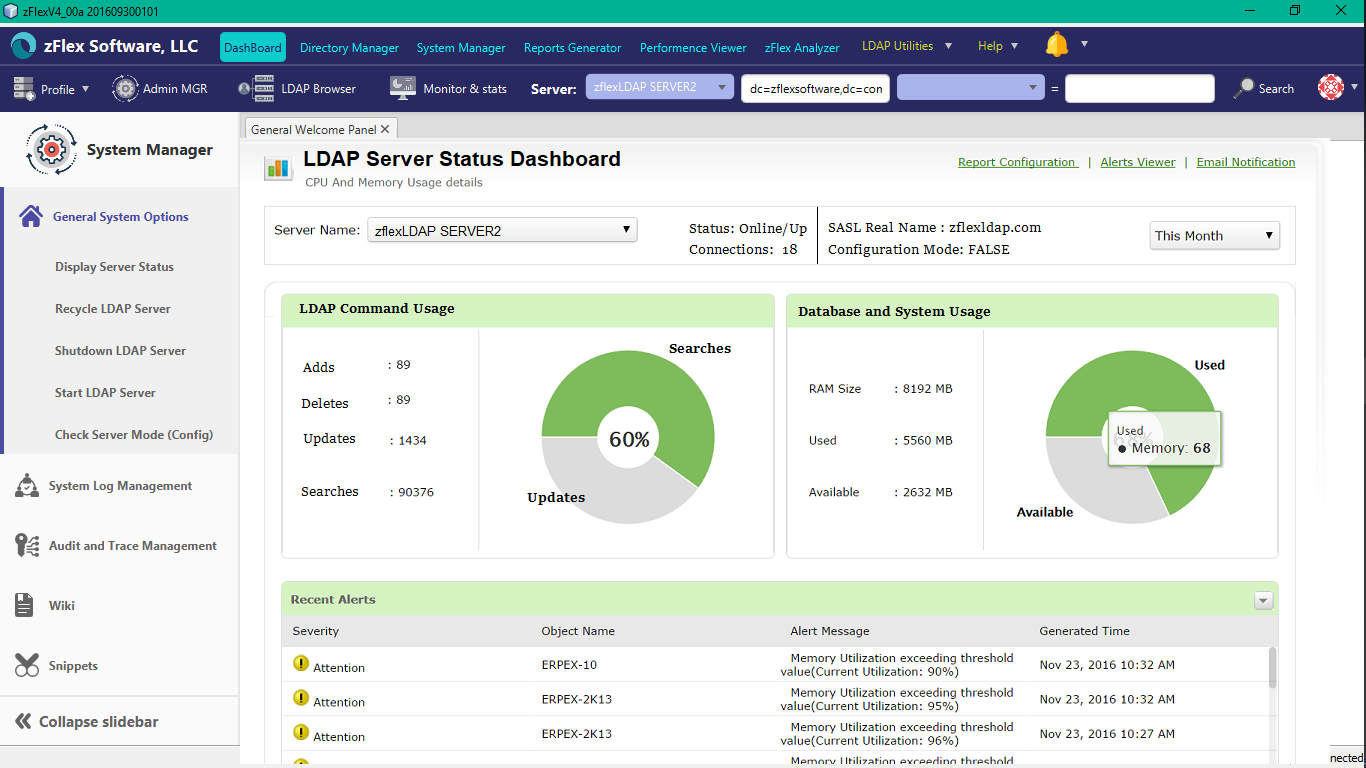Switch to Directory Manager tab
The image size is (1366, 768).
tap(349, 48)
